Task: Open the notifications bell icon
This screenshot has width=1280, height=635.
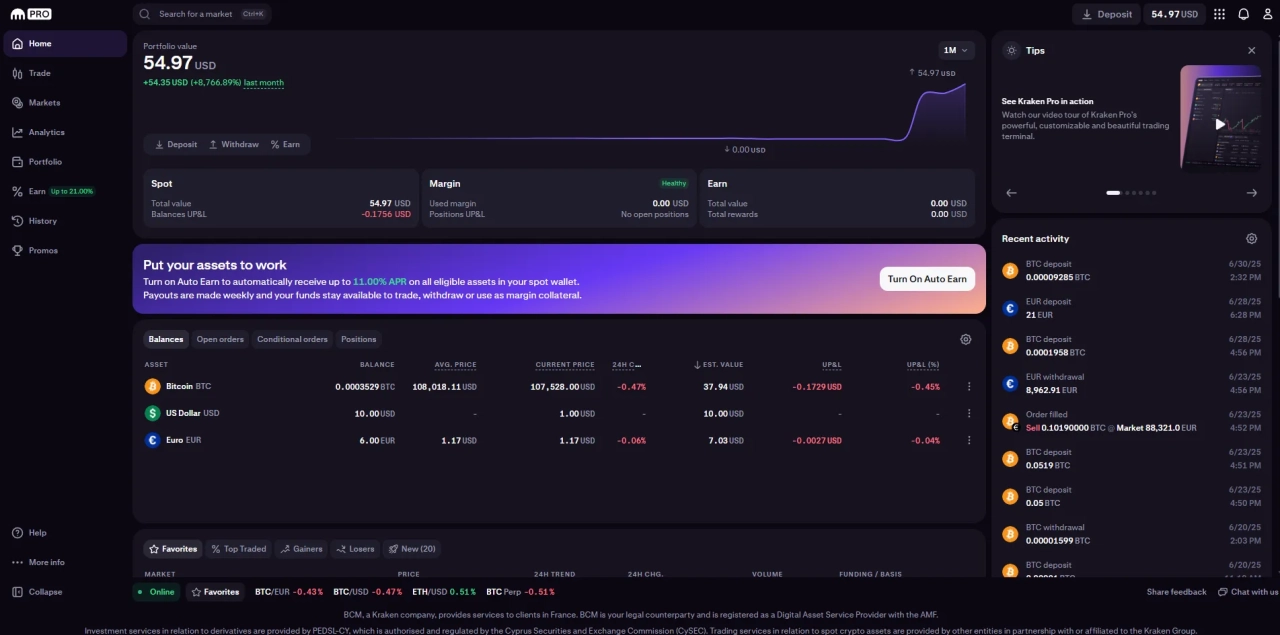Action: [1243, 14]
